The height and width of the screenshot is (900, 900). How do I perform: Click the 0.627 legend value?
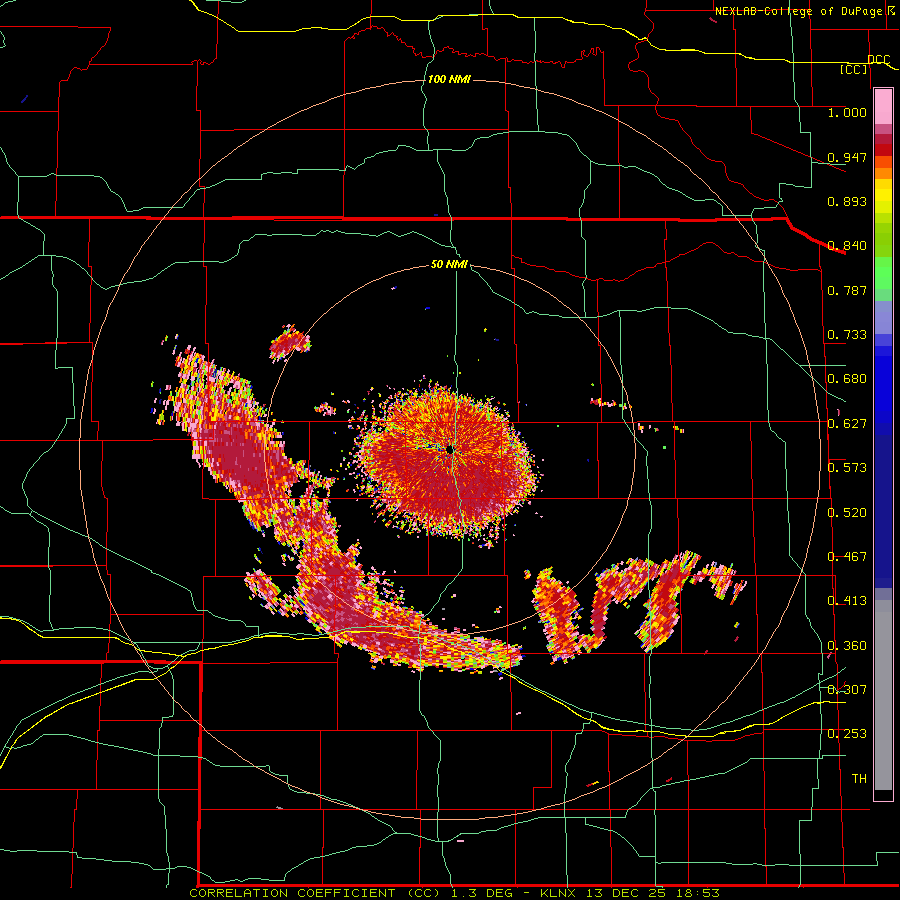coord(847,423)
